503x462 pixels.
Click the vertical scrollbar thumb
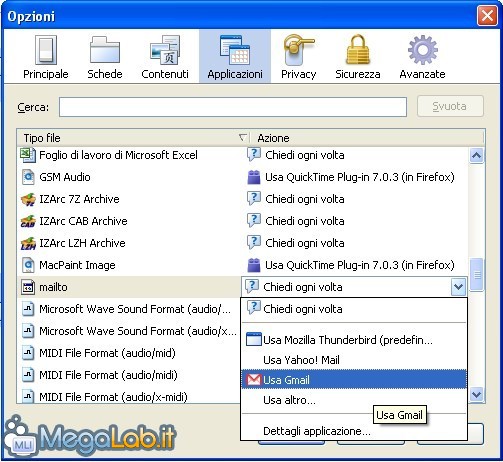click(x=477, y=275)
